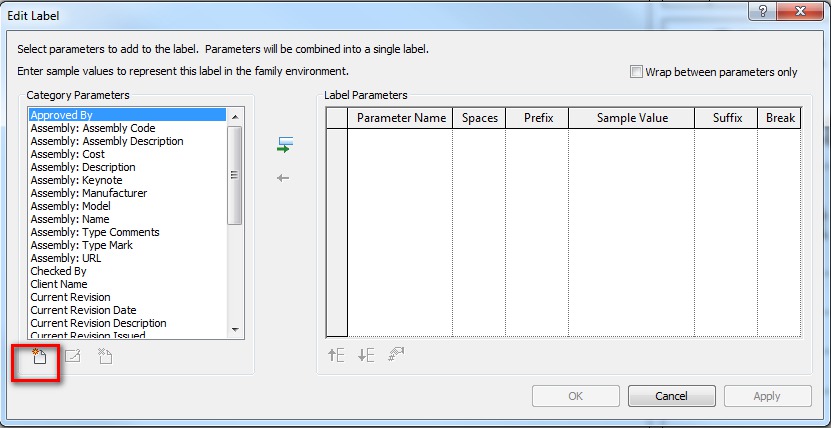This screenshot has width=831, height=428.
Task: Open the Edit parameter units format icon
Action: coord(396,354)
